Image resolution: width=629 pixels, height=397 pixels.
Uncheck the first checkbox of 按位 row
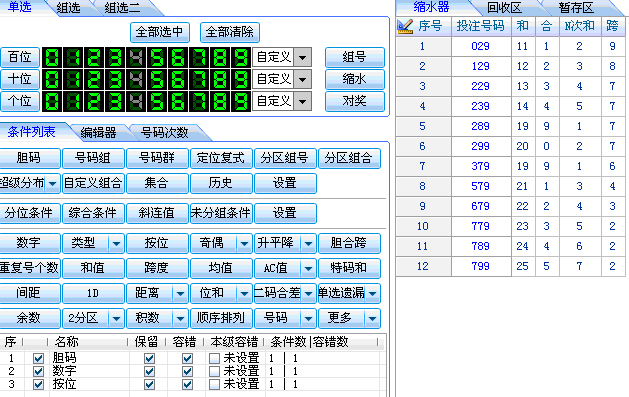pos(39,385)
